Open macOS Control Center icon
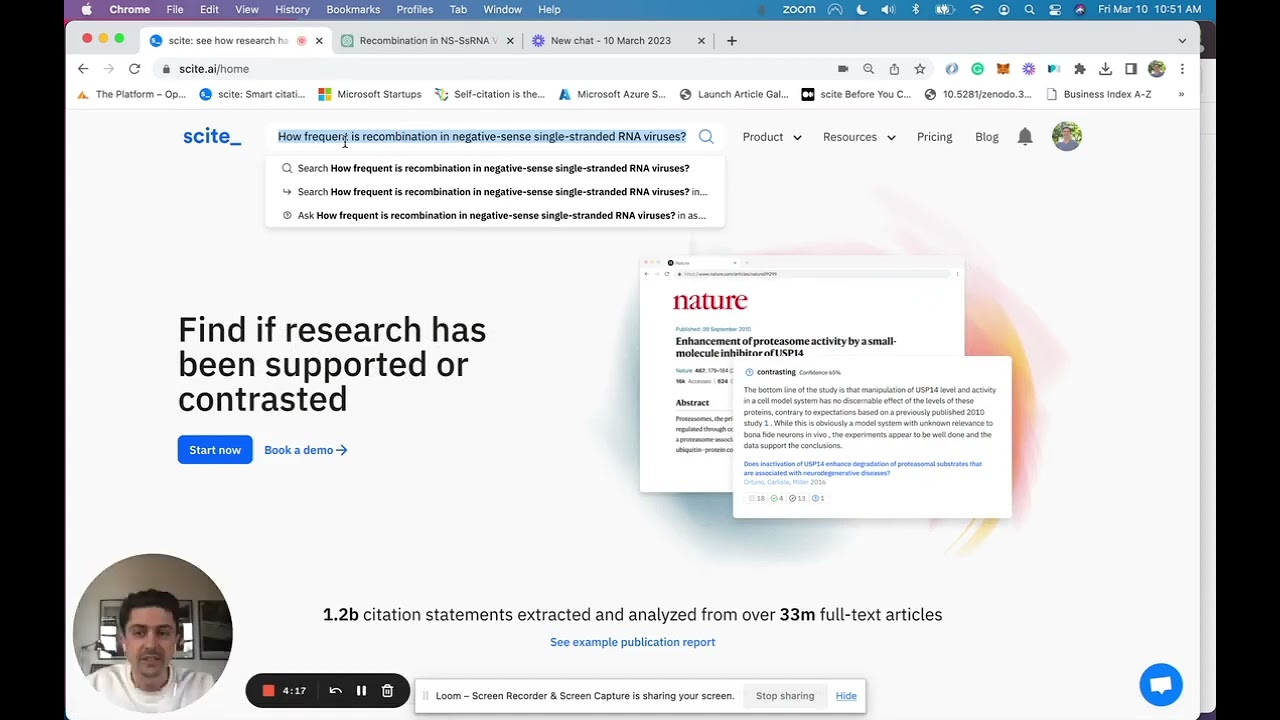 coord(1055,9)
